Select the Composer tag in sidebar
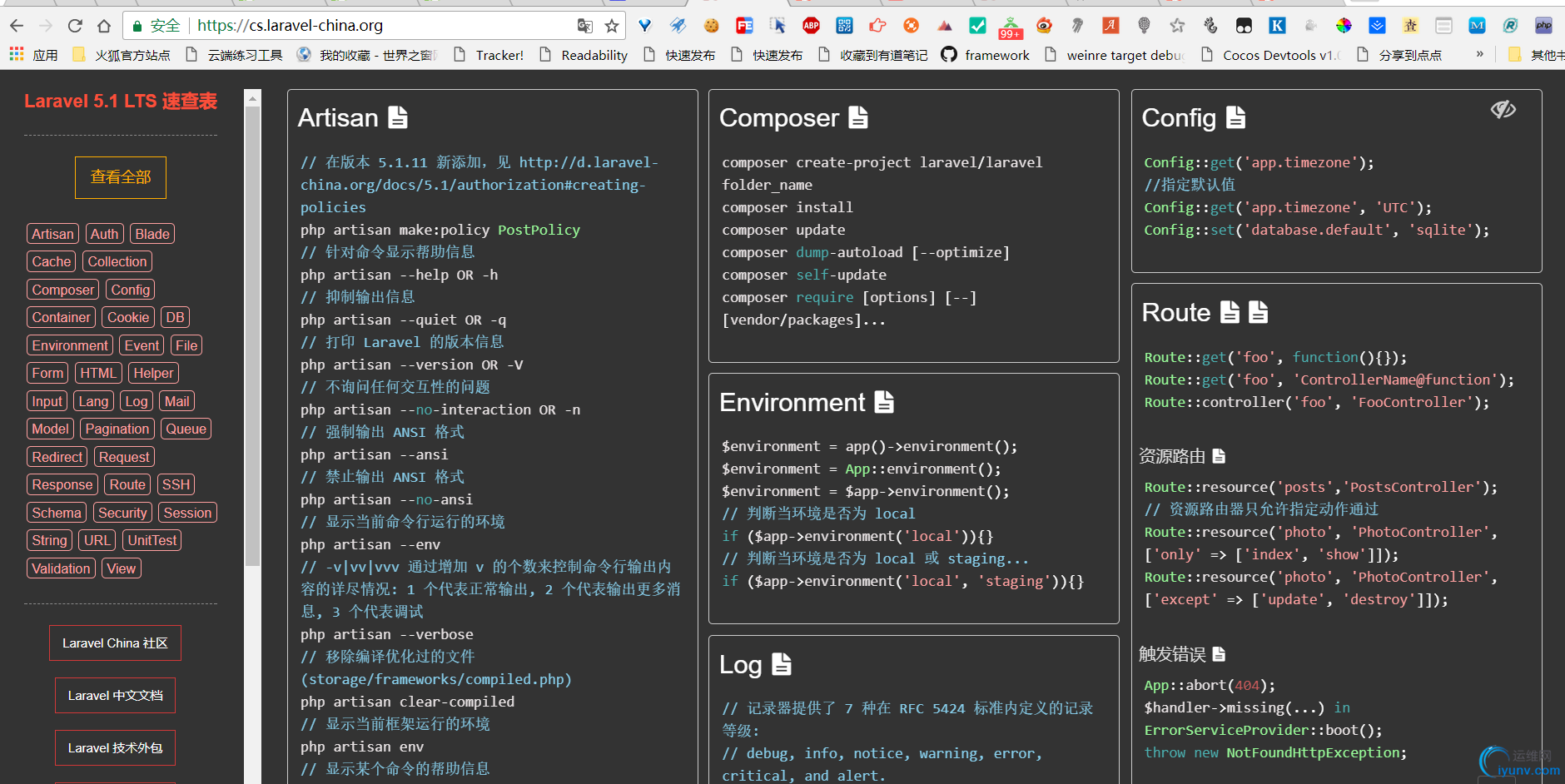Image resolution: width=1565 pixels, height=784 pixels. tap(63, 290)
